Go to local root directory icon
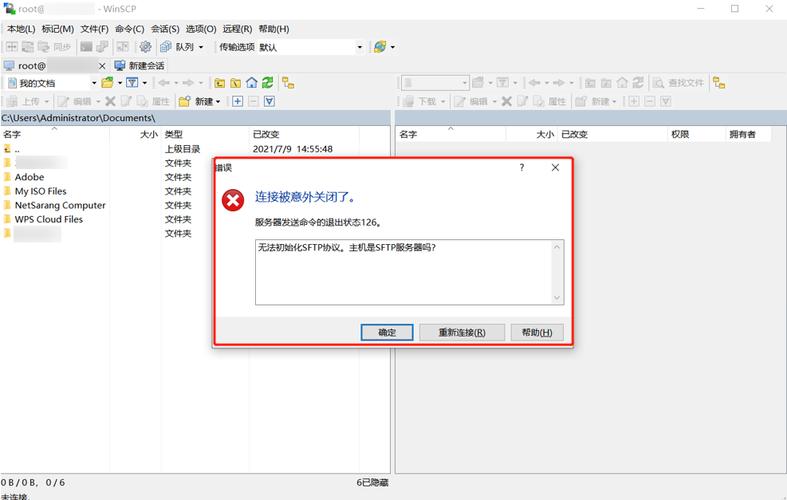787x500 pixels. (x=235, y=83)
